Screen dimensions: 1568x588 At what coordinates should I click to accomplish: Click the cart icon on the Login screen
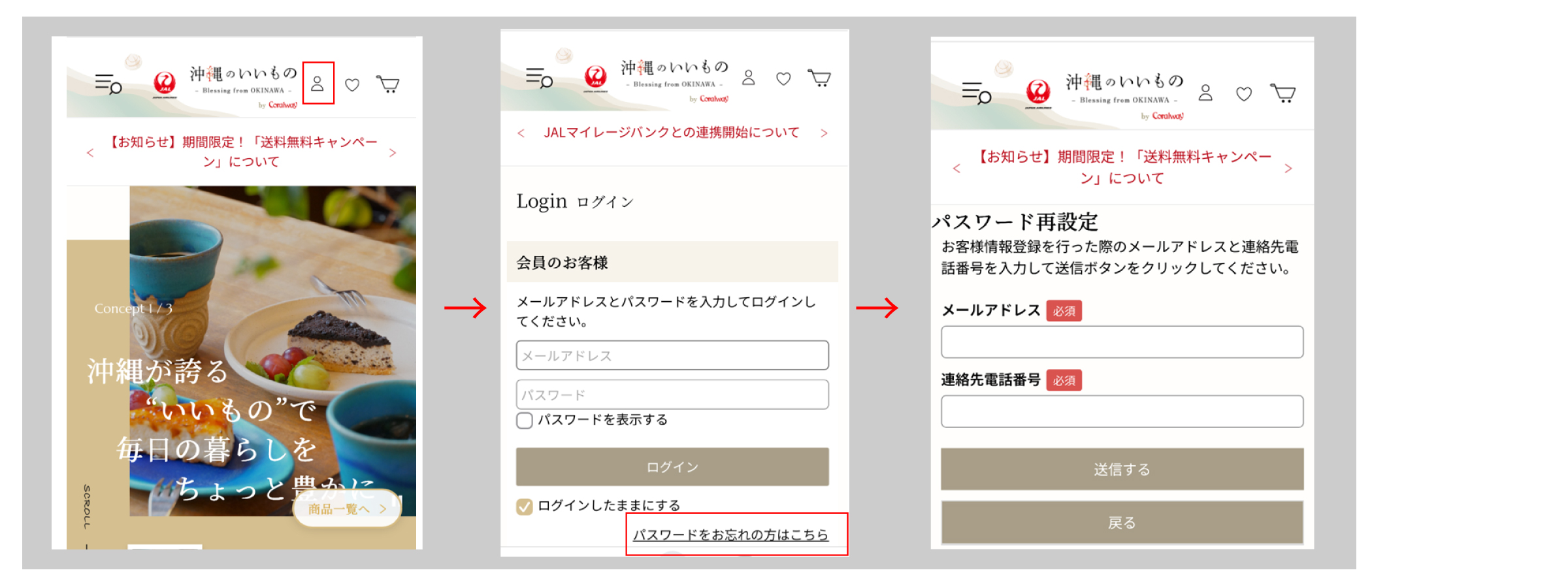819,78
